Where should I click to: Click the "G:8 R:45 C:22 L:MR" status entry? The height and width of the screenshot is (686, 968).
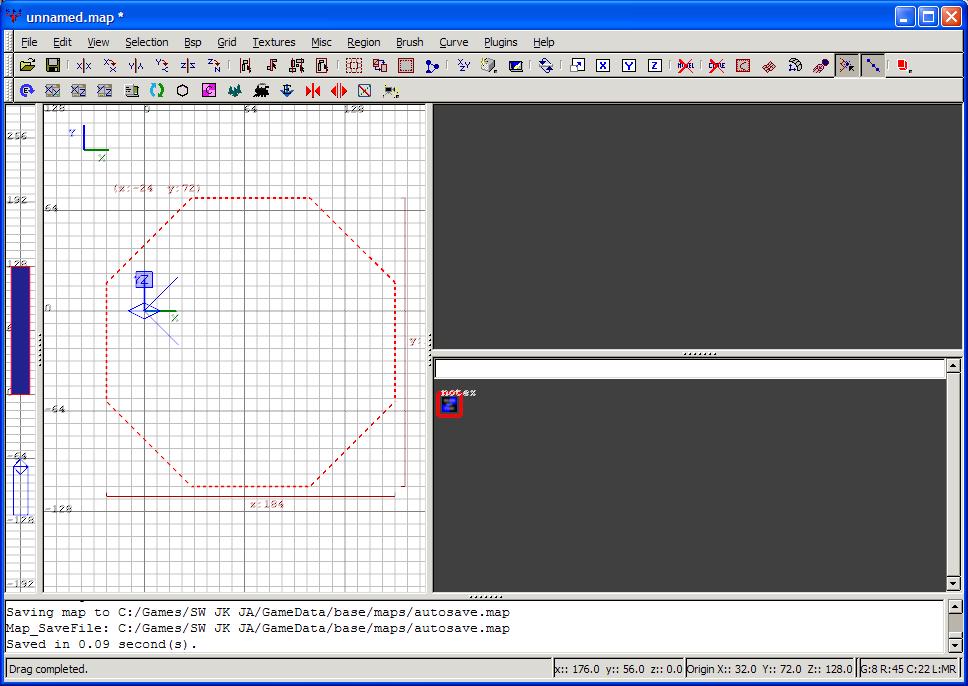pyautogui.click(x=908, y=669)
